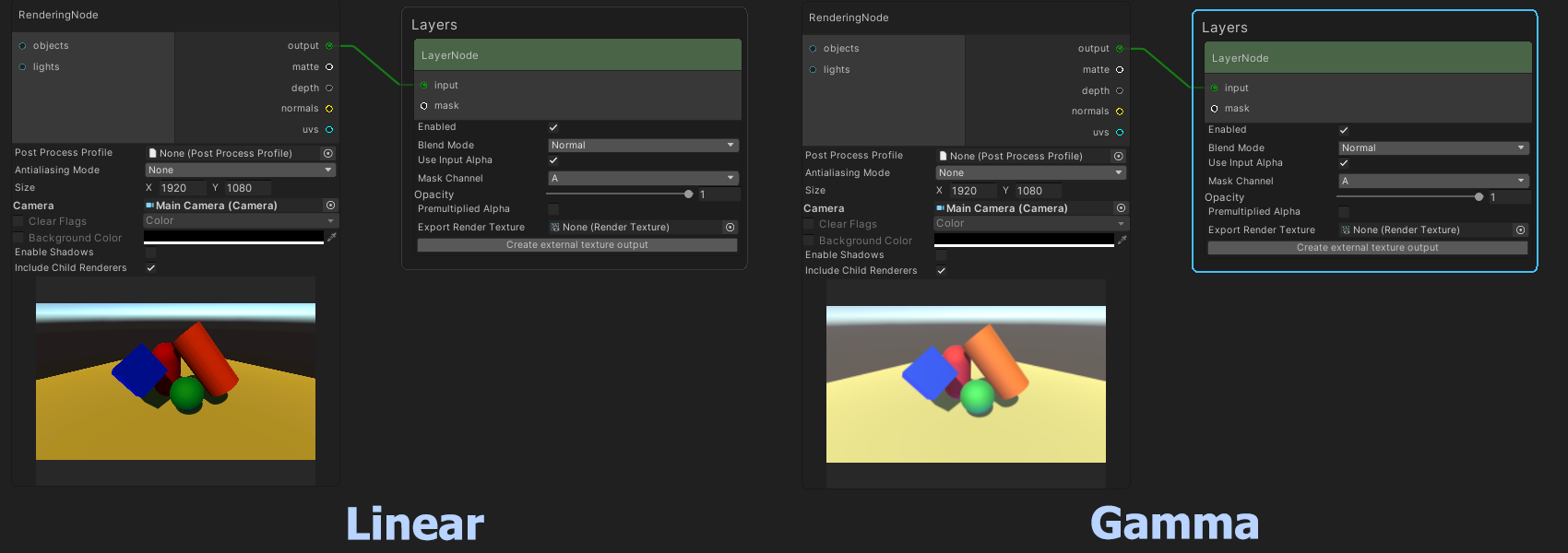This screenshot has width=1568, height=553.
Task: Click the normals port on right RenderingNode
Action: [x=1120, y=112]
